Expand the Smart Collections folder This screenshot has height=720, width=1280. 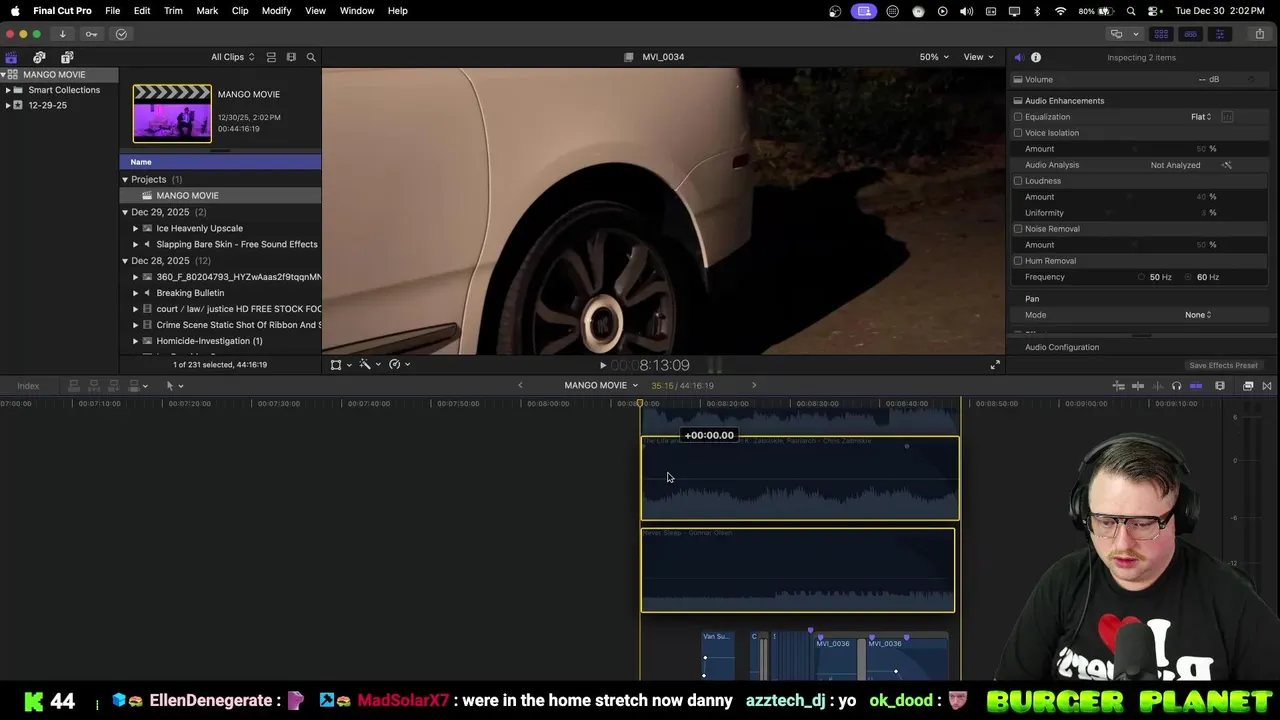8,90
